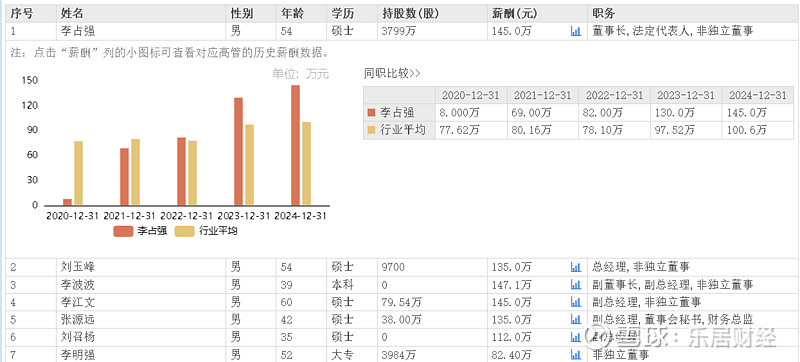Image resolution: width=800 pixels, height=362 pixels.
Task: Click the 2022-12-31 column header in comparison table
Action: click(614, 95)
